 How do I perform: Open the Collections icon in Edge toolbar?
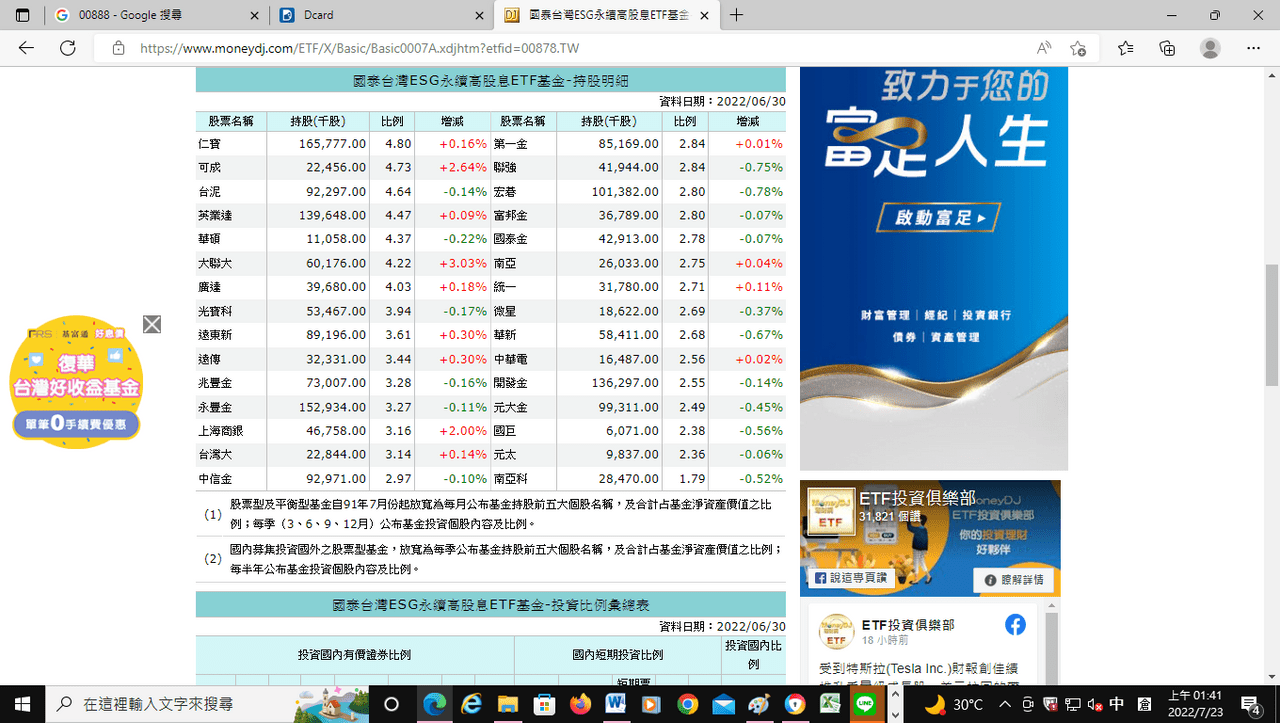pos(1167,48)
